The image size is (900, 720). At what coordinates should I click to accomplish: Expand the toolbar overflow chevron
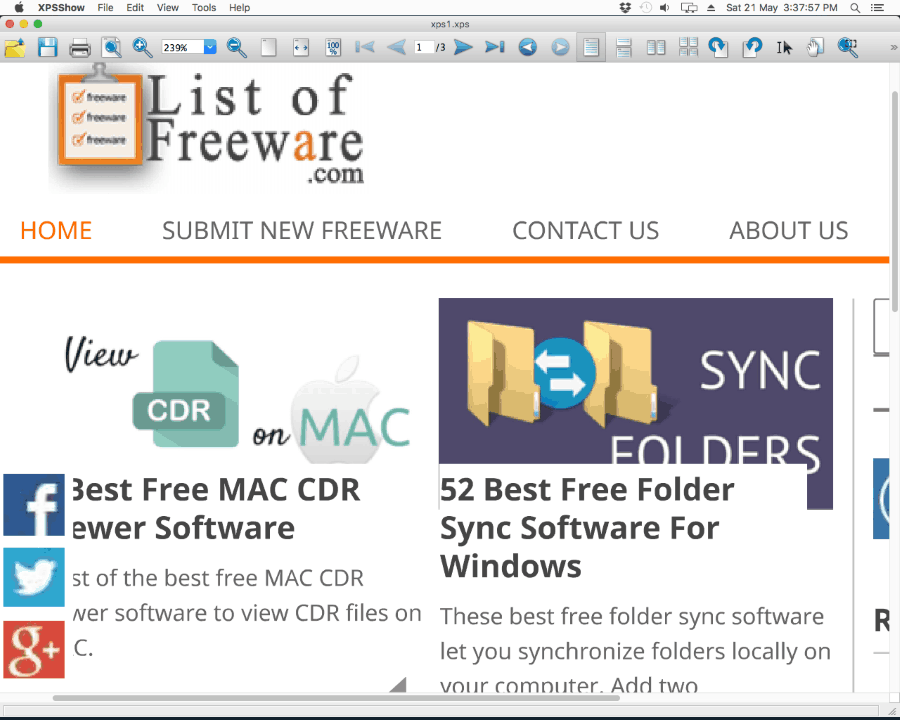[893, 47]
